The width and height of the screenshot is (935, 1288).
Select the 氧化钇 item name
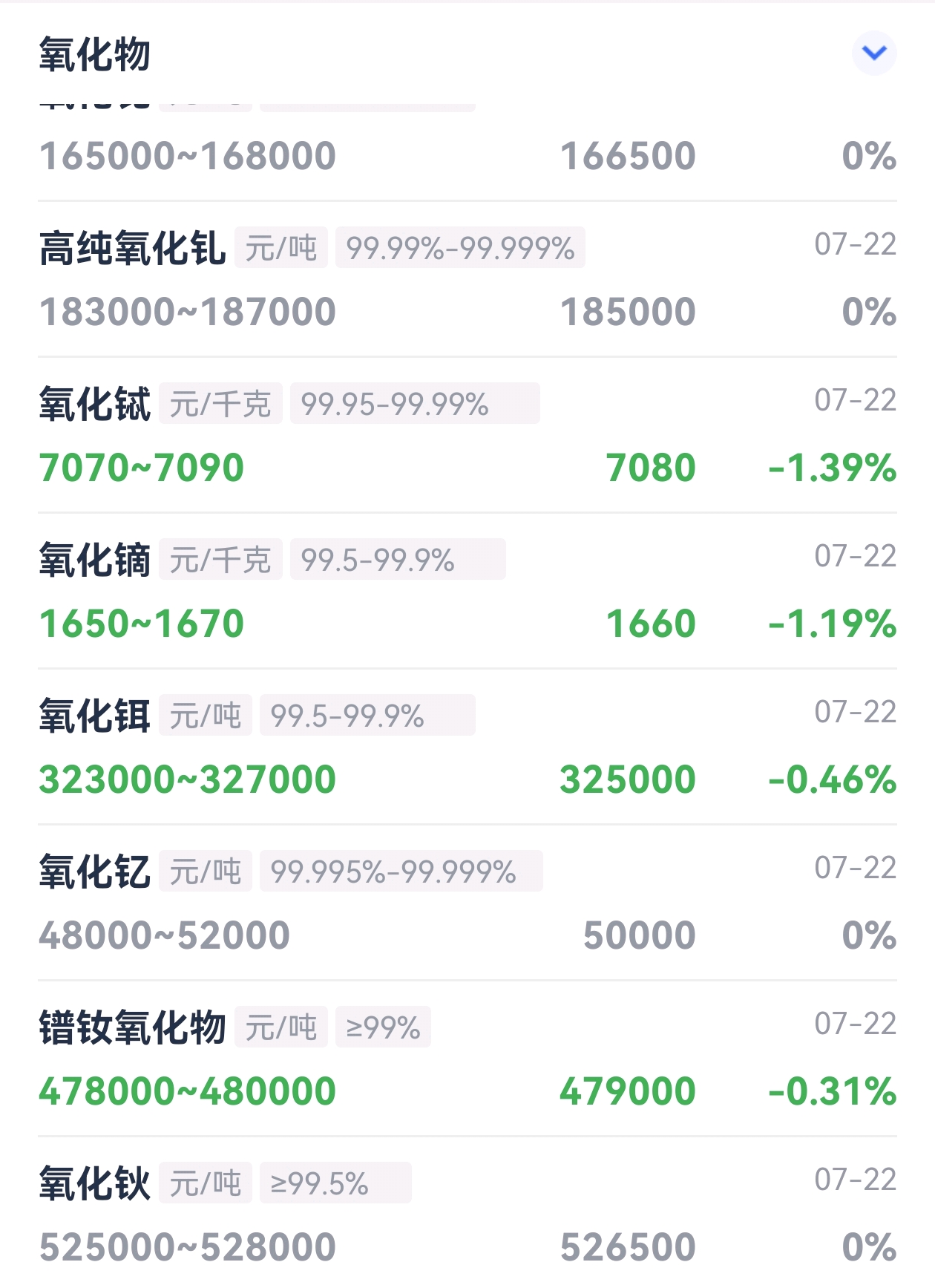tap(95, 872)
